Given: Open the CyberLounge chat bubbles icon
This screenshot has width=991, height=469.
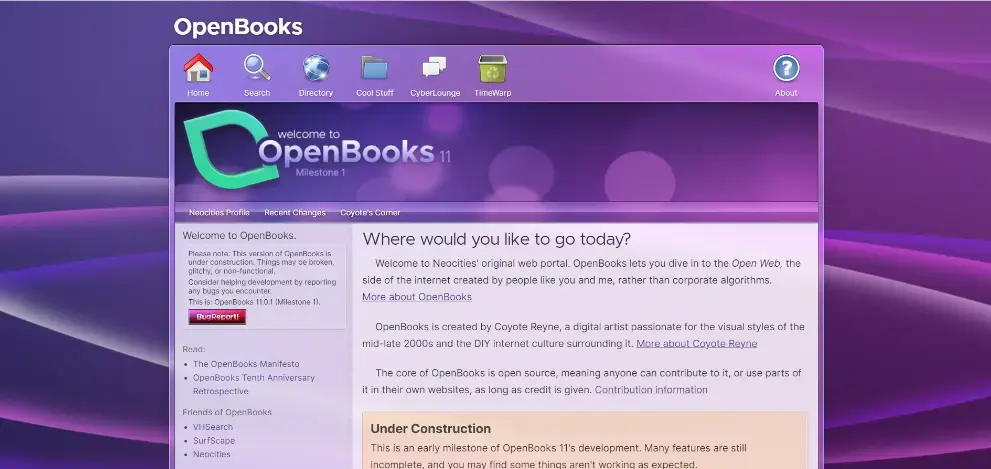Looking at the screenshot, I should [434, 68].
